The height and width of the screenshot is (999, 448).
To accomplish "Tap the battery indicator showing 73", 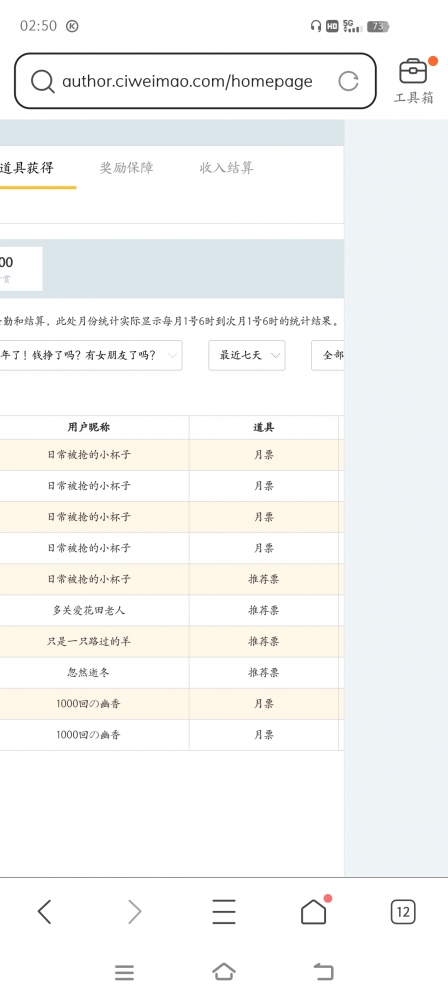I will click(x=378, y=26).
